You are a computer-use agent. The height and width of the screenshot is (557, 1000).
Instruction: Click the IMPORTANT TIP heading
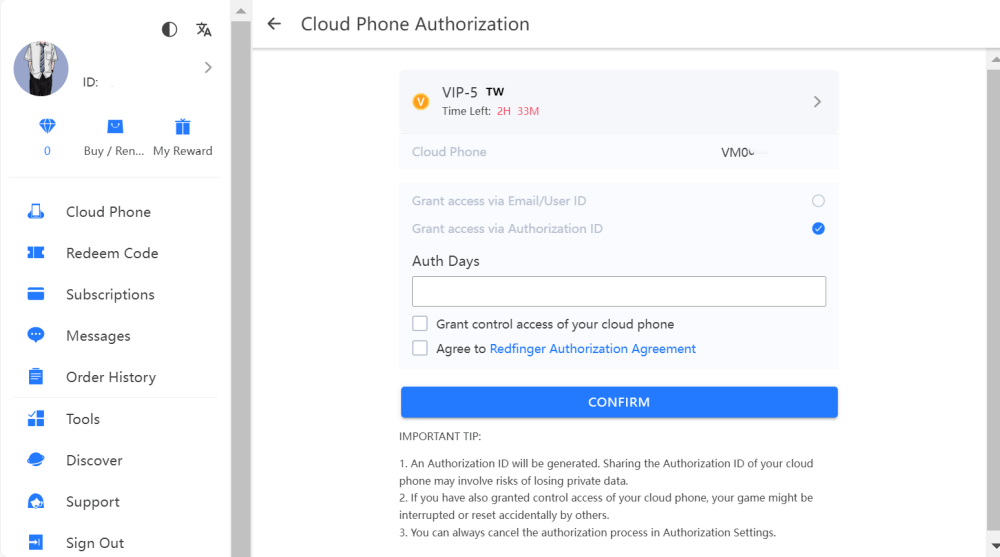click(440, 436)
